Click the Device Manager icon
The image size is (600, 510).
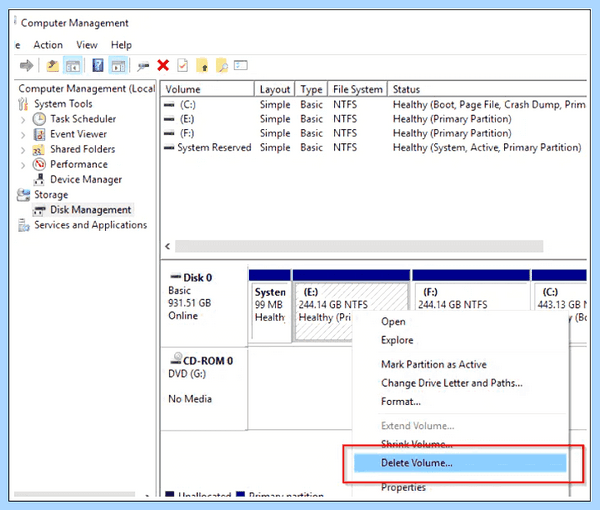click(x=39, y=179)
